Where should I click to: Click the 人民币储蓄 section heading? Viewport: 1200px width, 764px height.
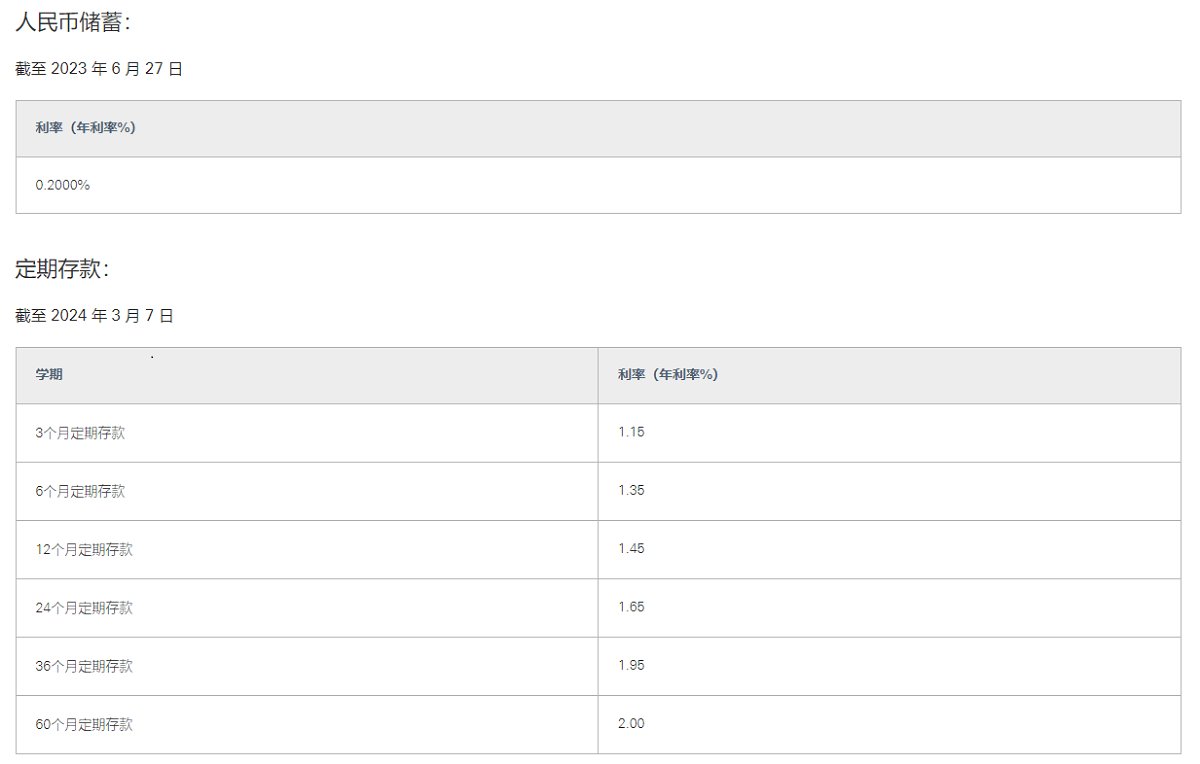coord(73,21)
